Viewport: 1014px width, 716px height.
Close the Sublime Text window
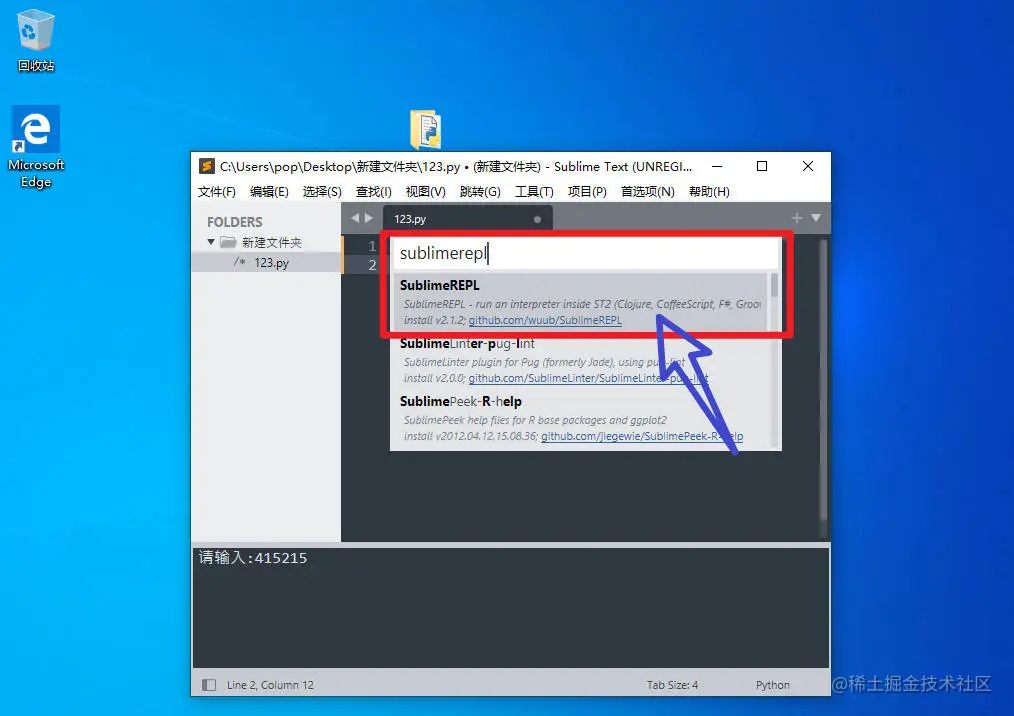(x=808, y=166)
